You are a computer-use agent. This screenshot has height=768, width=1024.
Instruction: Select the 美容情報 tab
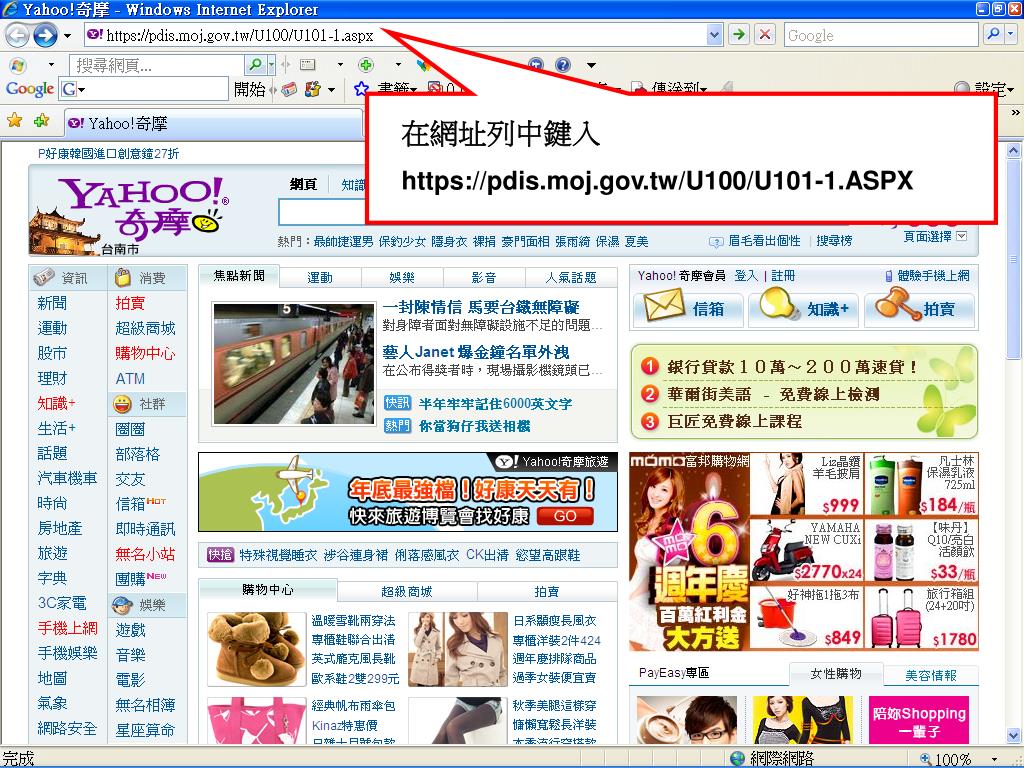(x=931, y=675)
